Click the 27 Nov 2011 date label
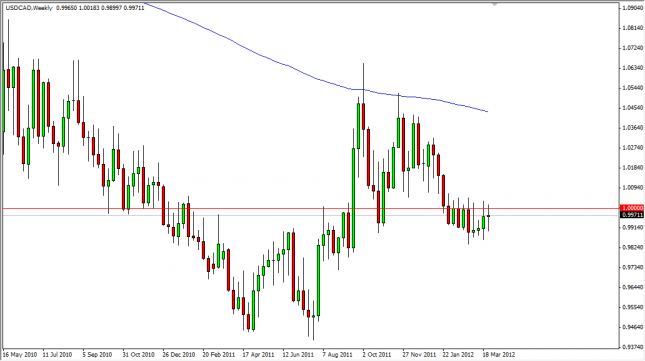645x361 pixels. coord(419,354)
